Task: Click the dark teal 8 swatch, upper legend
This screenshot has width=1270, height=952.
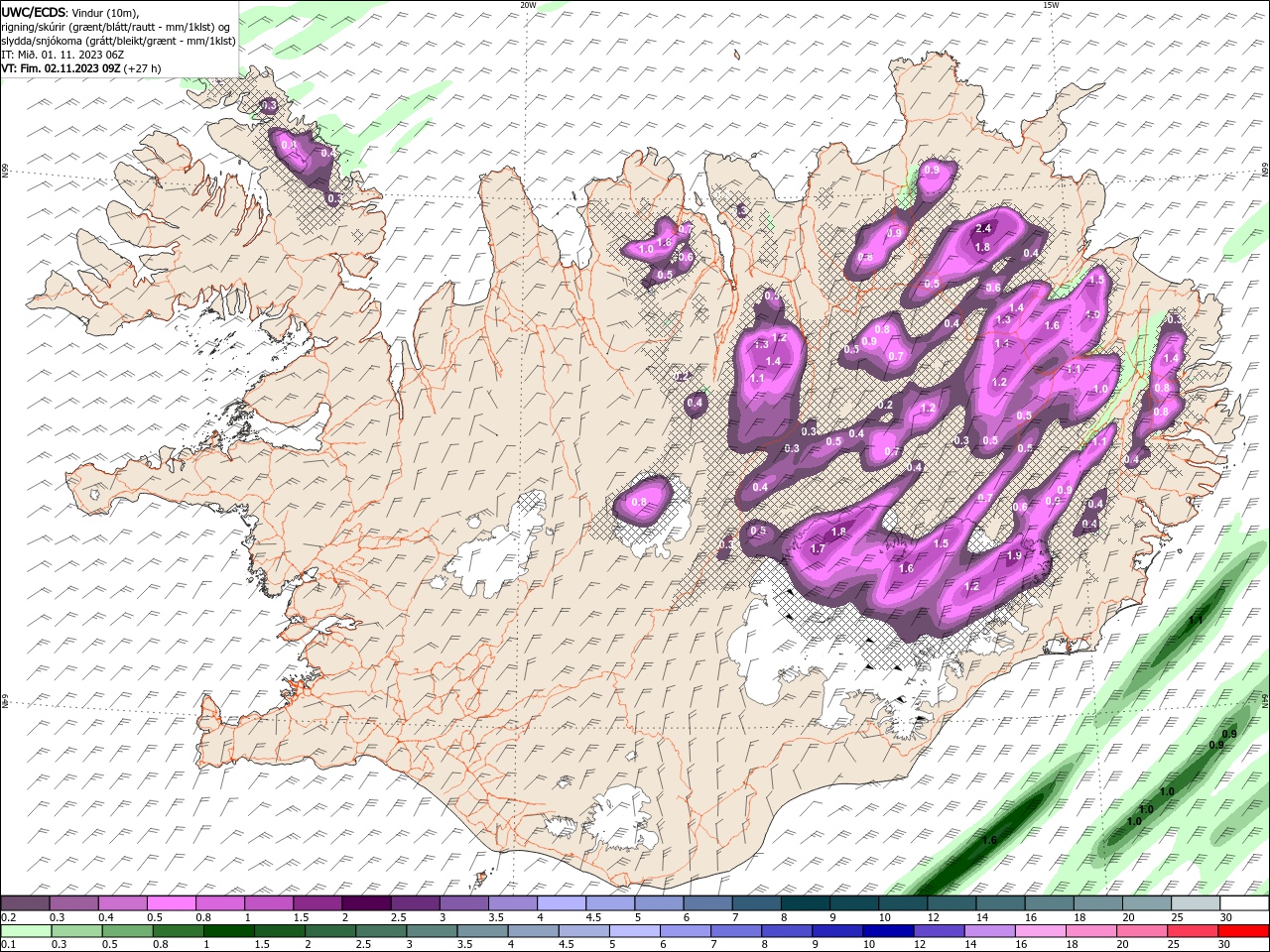Action: pyautogui.click(x=805, y=903)
